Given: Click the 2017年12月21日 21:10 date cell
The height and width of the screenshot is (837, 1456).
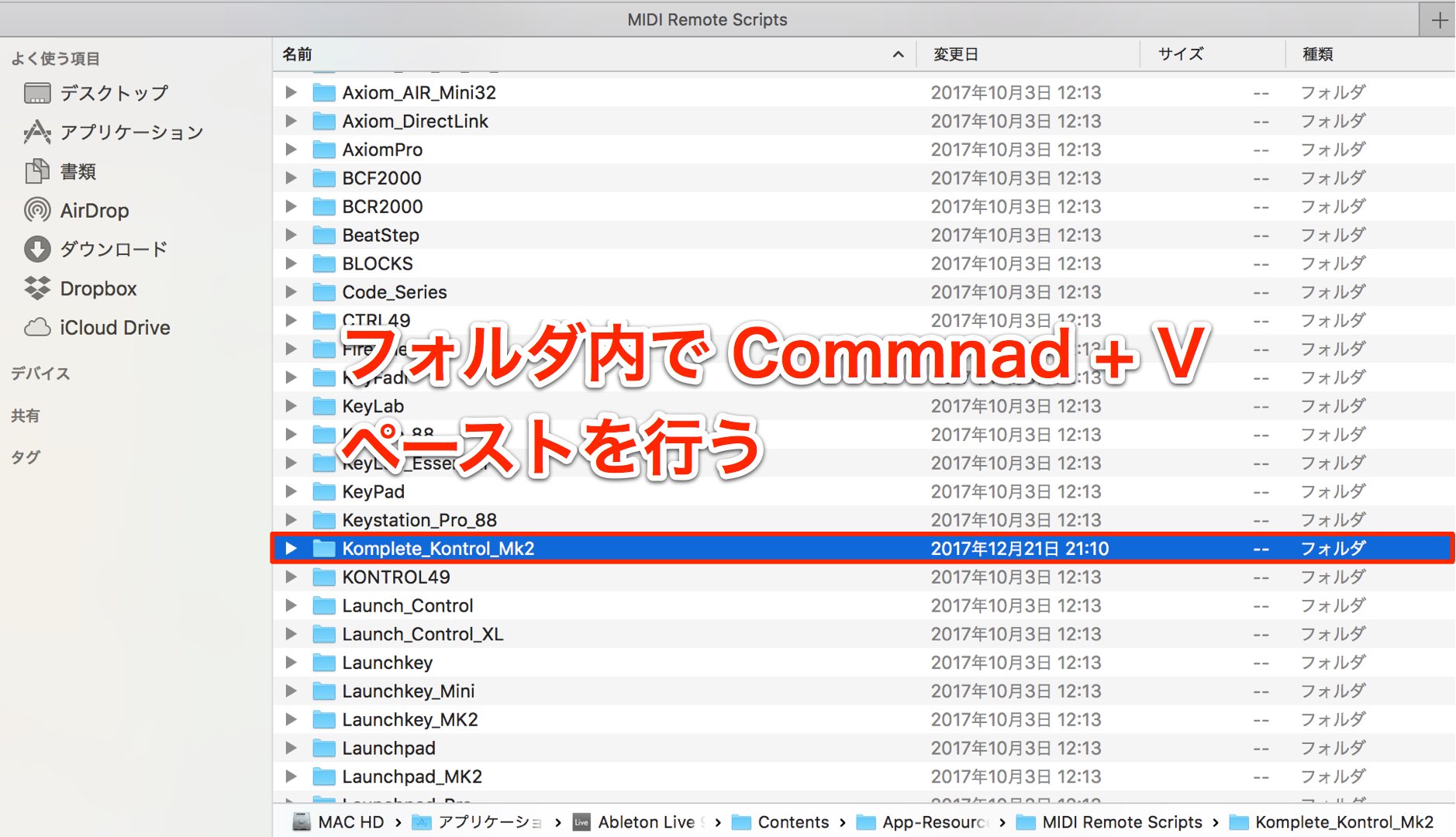Looking at the screenshot, I should (1020, 549).
